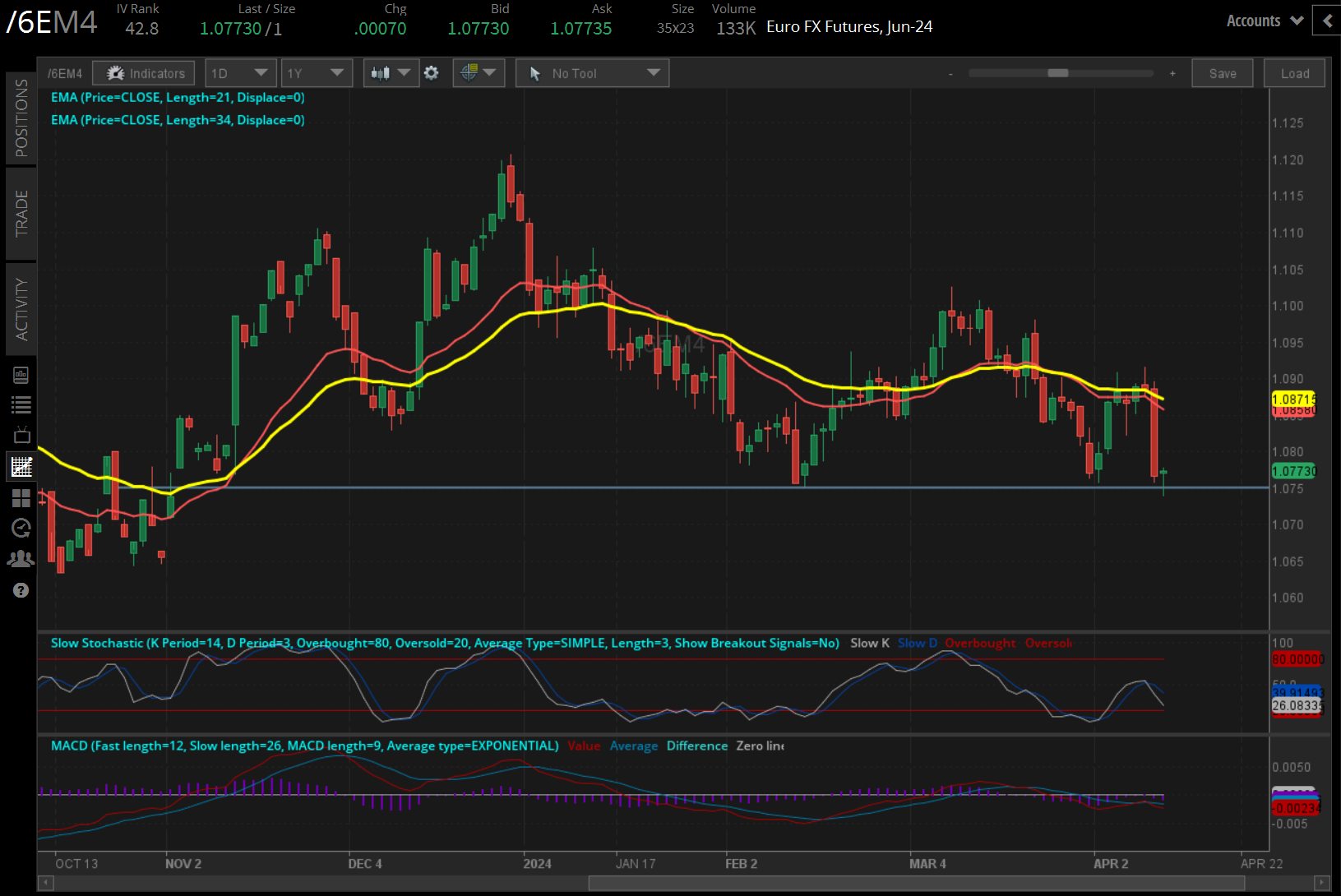The width and height of the screenshot is (1341, 896).
Task: Click the chart zoom slider handle
Action: (x=1057, y=73)
